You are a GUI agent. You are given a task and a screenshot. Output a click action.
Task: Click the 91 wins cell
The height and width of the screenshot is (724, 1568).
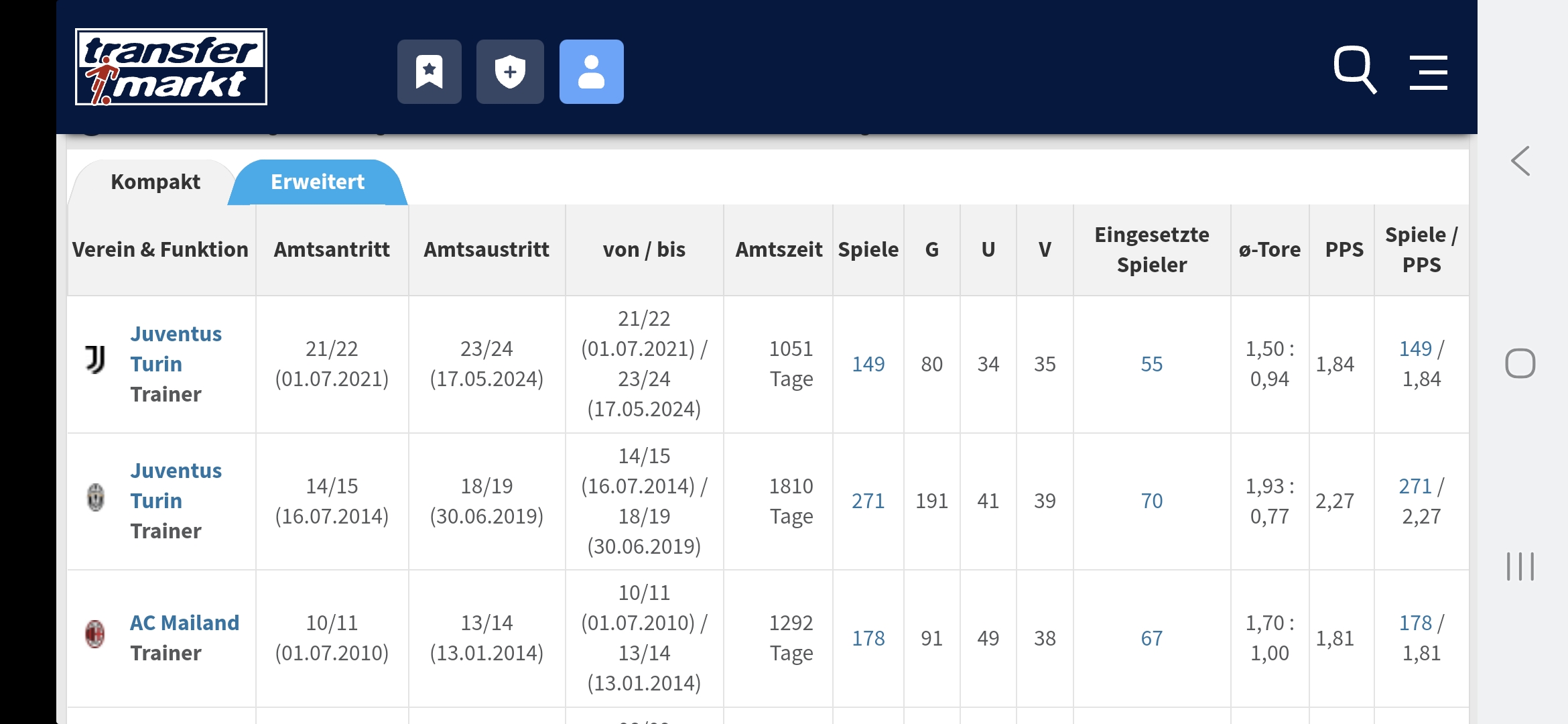coord(931,638)
